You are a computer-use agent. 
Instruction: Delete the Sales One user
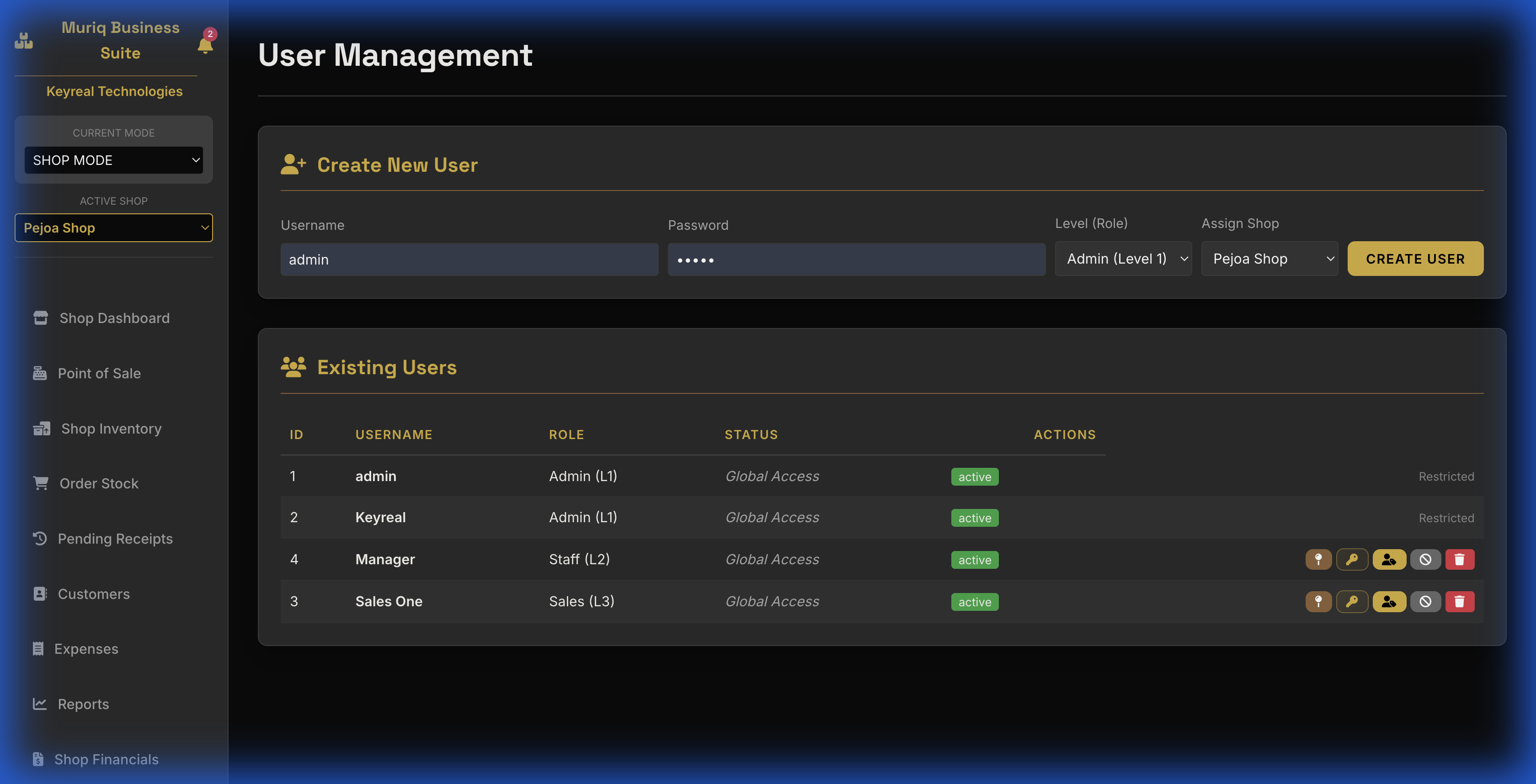tap(1459, 602)
